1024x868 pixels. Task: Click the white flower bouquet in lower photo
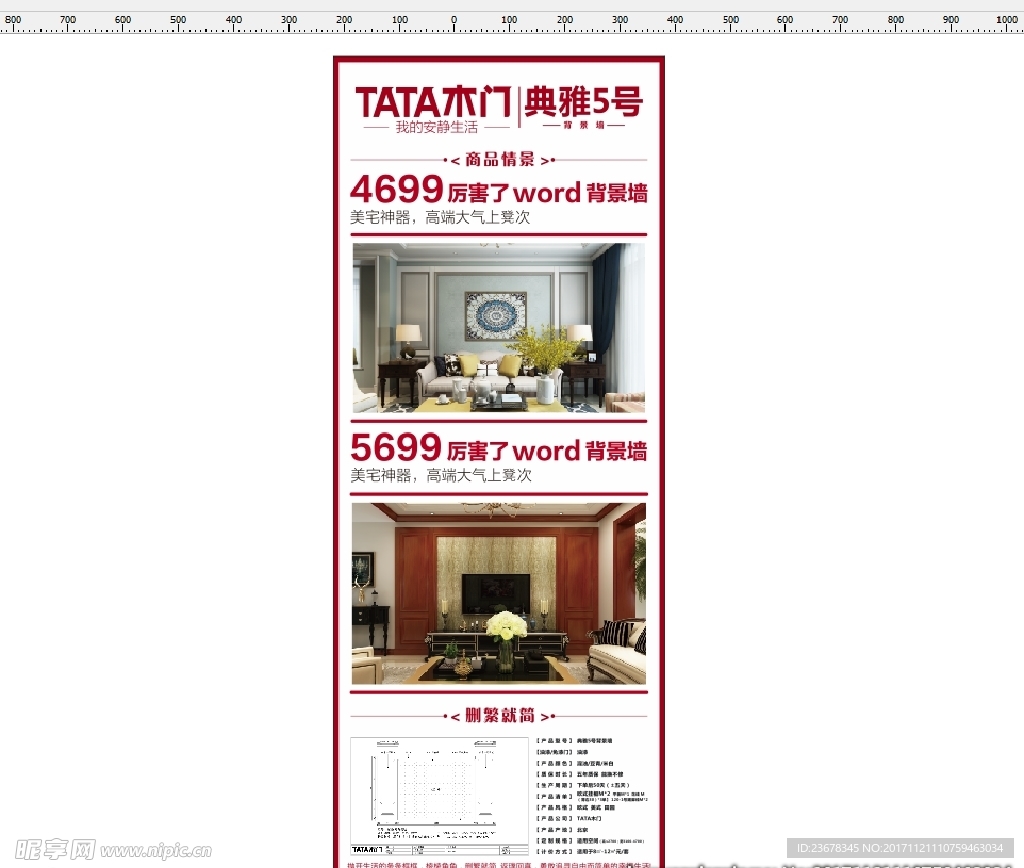tap(506, 626)
